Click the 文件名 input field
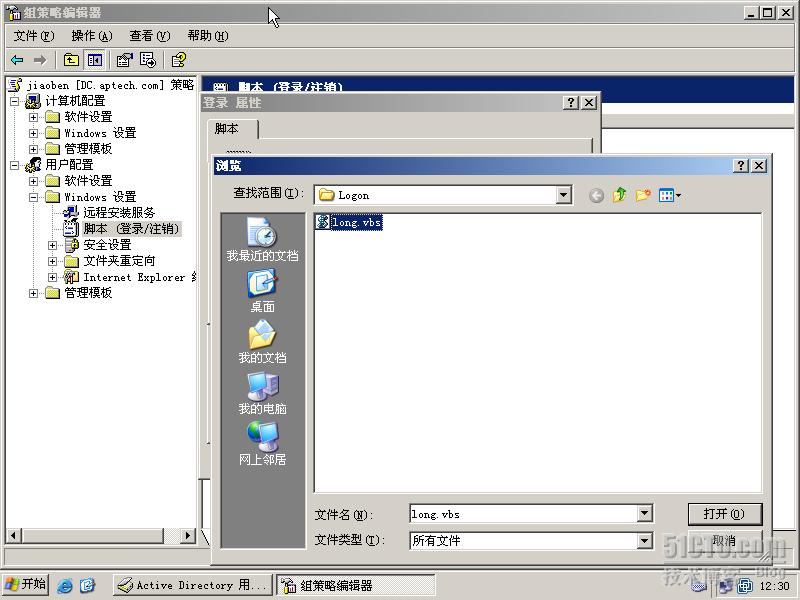 click(x=523, y=514)
